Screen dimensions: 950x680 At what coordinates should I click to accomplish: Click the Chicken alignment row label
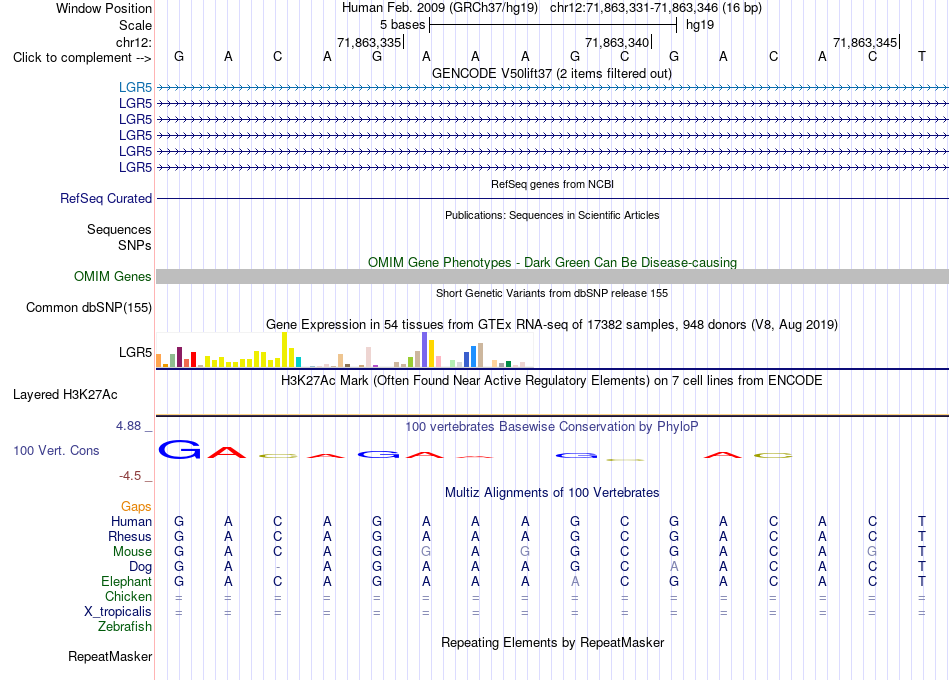[x=128, y=597]
